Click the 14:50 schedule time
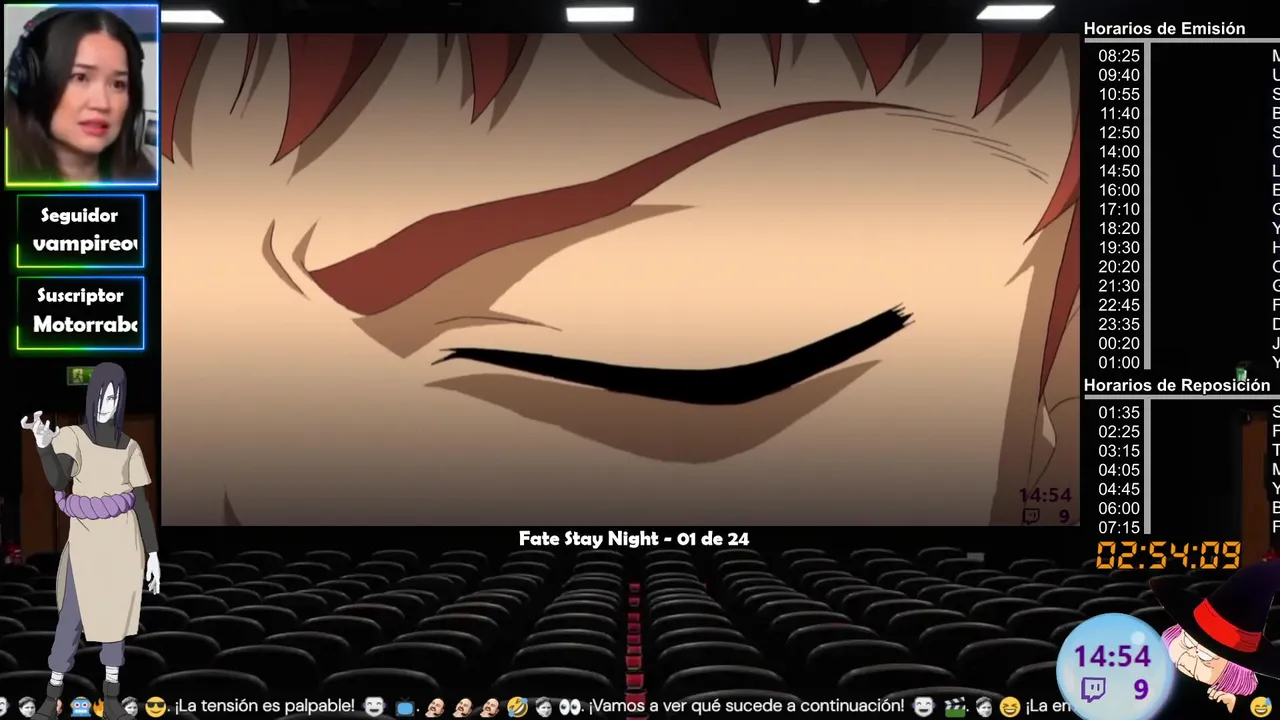The image size is (1280, 720). pos(1119,171)
